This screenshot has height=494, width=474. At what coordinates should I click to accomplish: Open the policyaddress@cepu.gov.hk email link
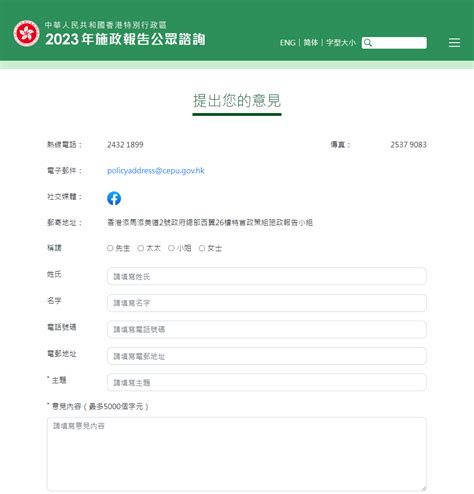156,171
